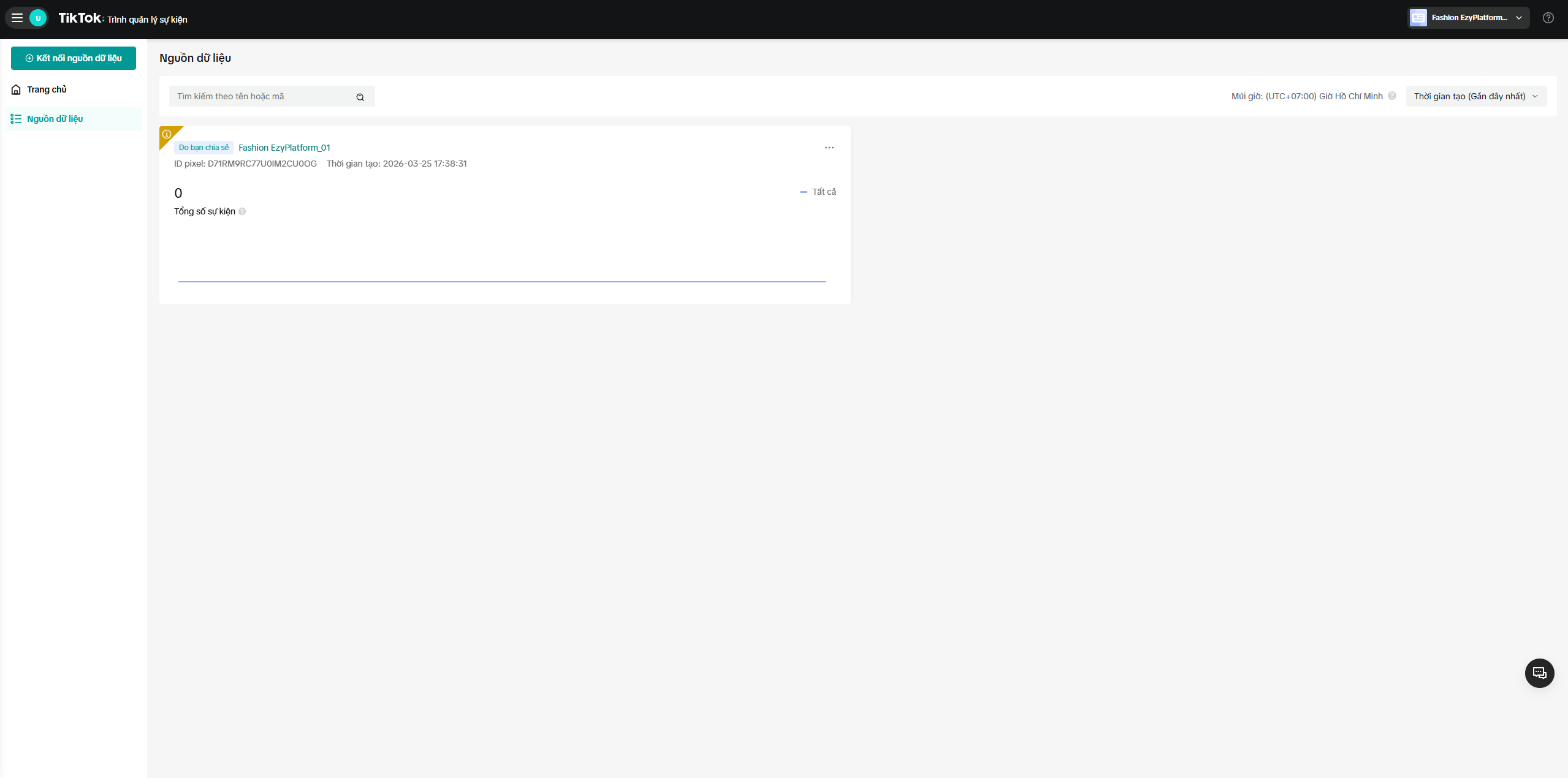Click the yellow warning corner badge

(167, 134)
